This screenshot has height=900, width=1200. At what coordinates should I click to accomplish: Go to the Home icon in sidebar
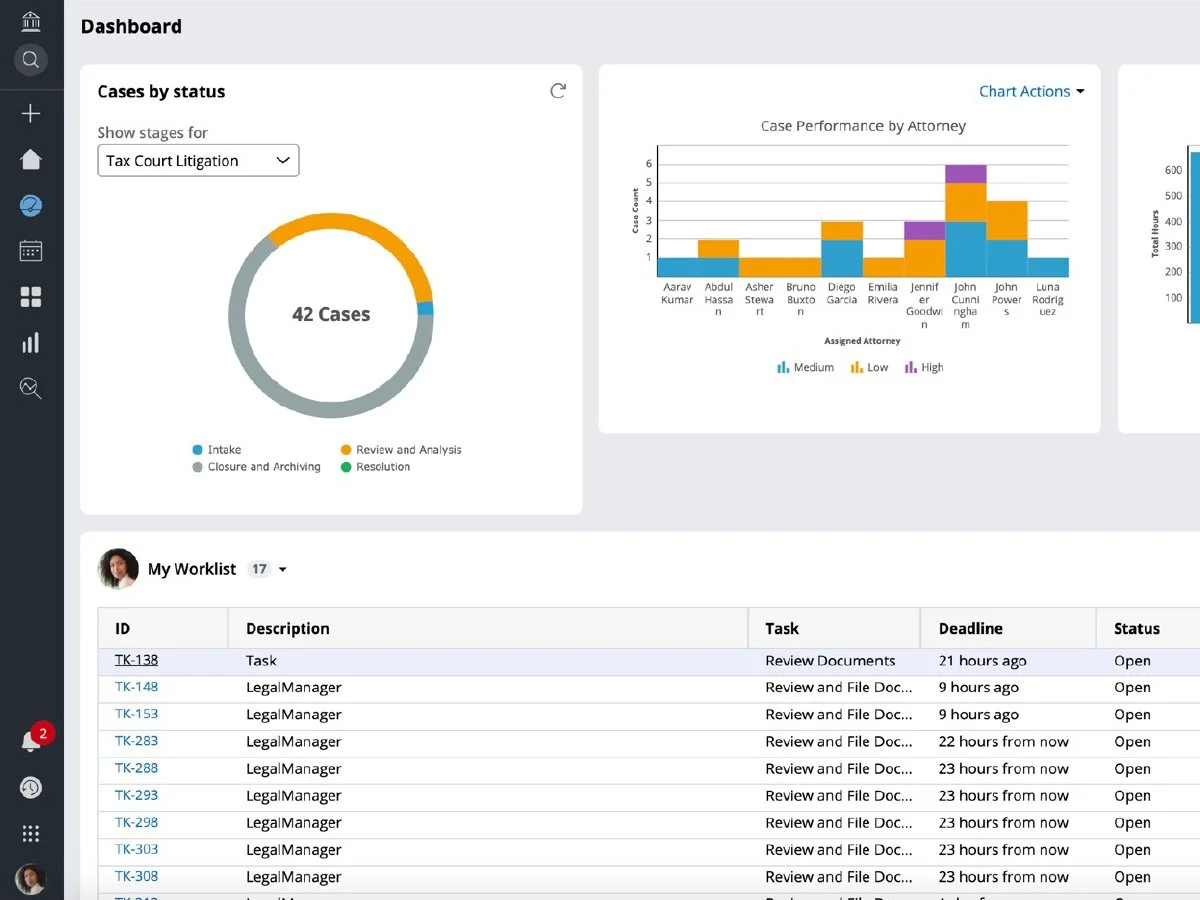tap(31, 159)
